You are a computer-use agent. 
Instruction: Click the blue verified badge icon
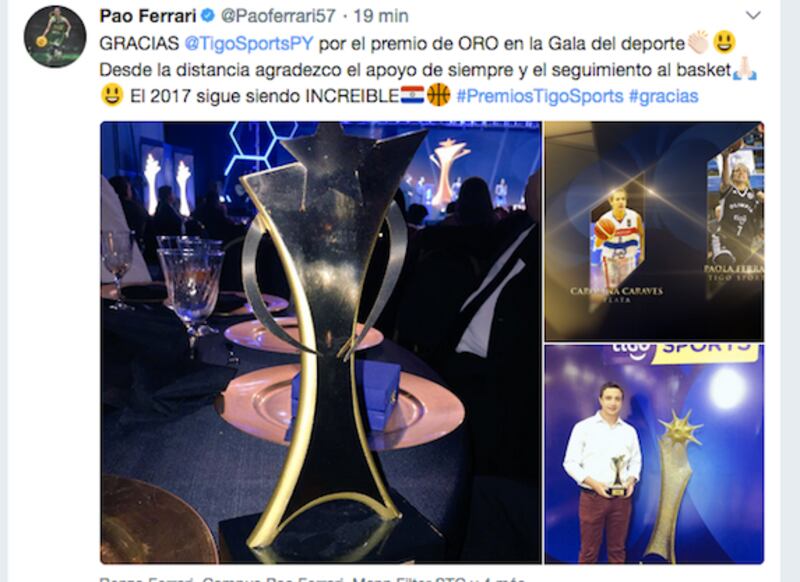point(207,16)
